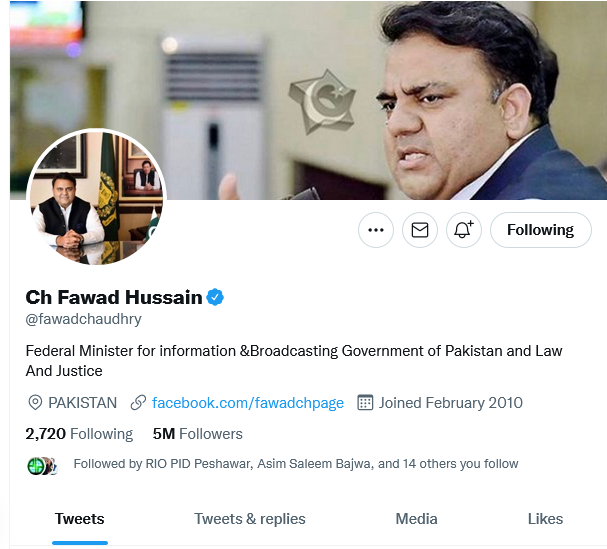This screenshot has height=549, width=607.
Task: Toggle the Following button to unfollow
Action: click(x=540, y=230)
